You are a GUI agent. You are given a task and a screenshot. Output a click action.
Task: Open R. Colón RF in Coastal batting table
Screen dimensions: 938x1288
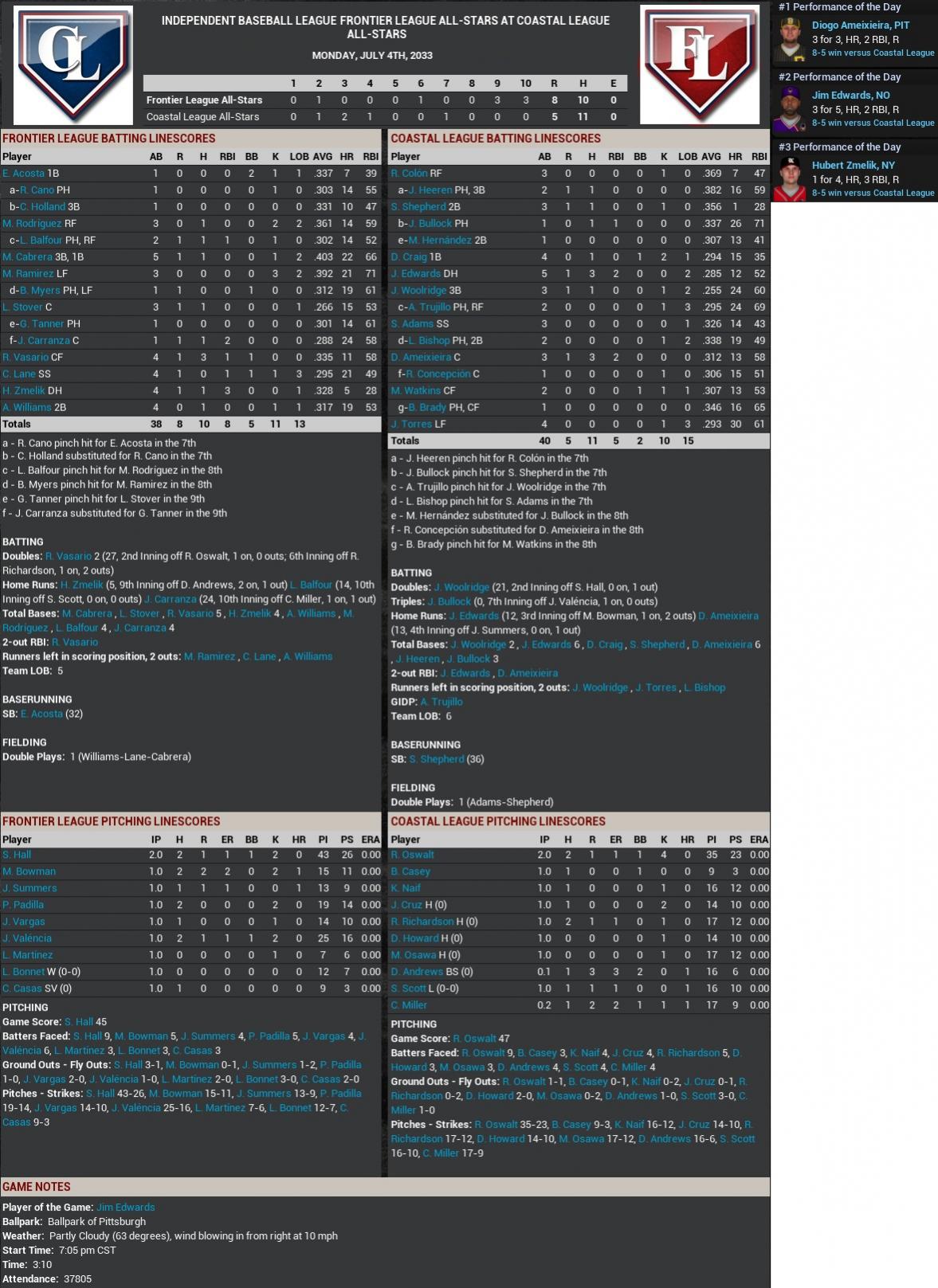point(409,173)
